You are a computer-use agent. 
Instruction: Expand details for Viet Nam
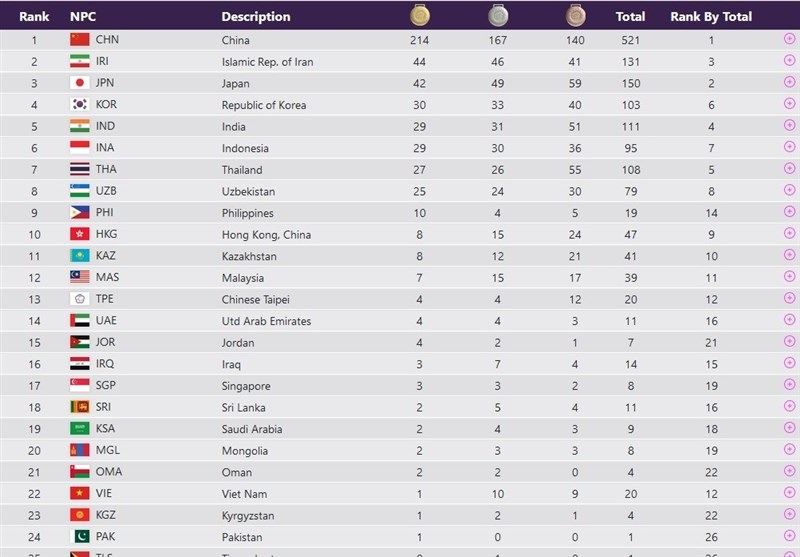(790, 494)
